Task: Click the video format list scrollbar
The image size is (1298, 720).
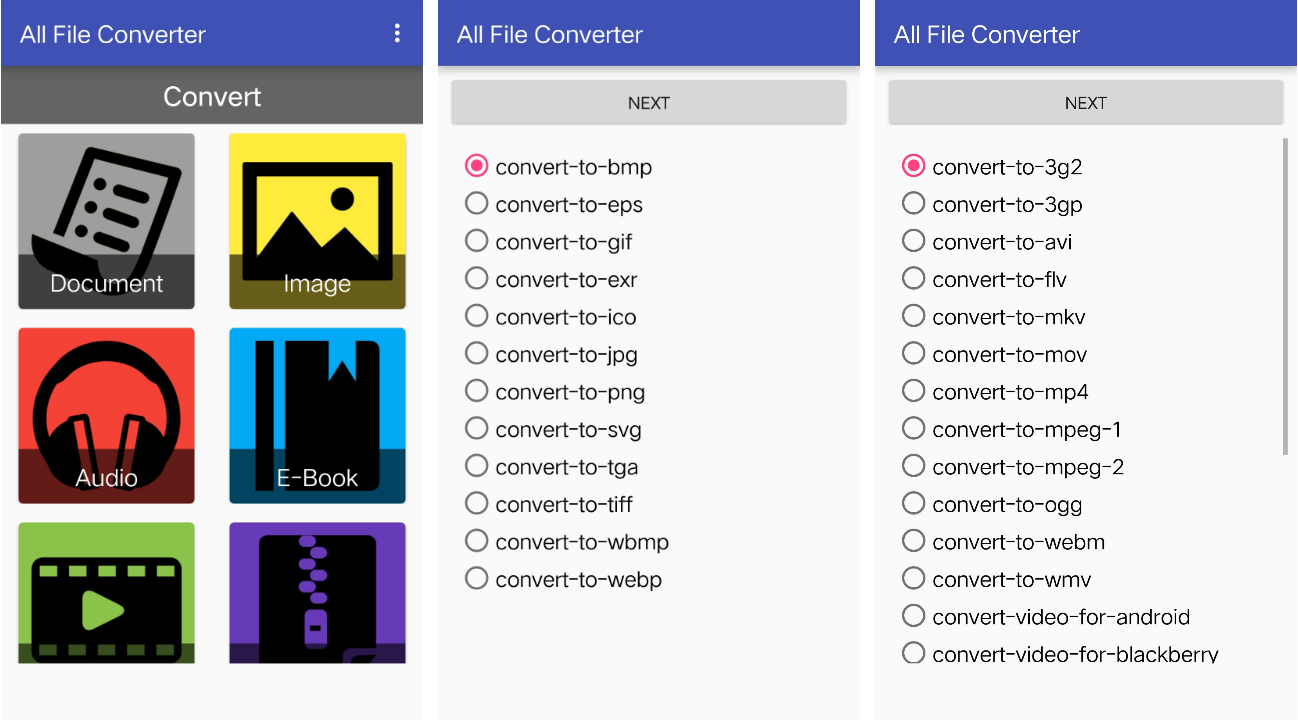Action: 1286,296
